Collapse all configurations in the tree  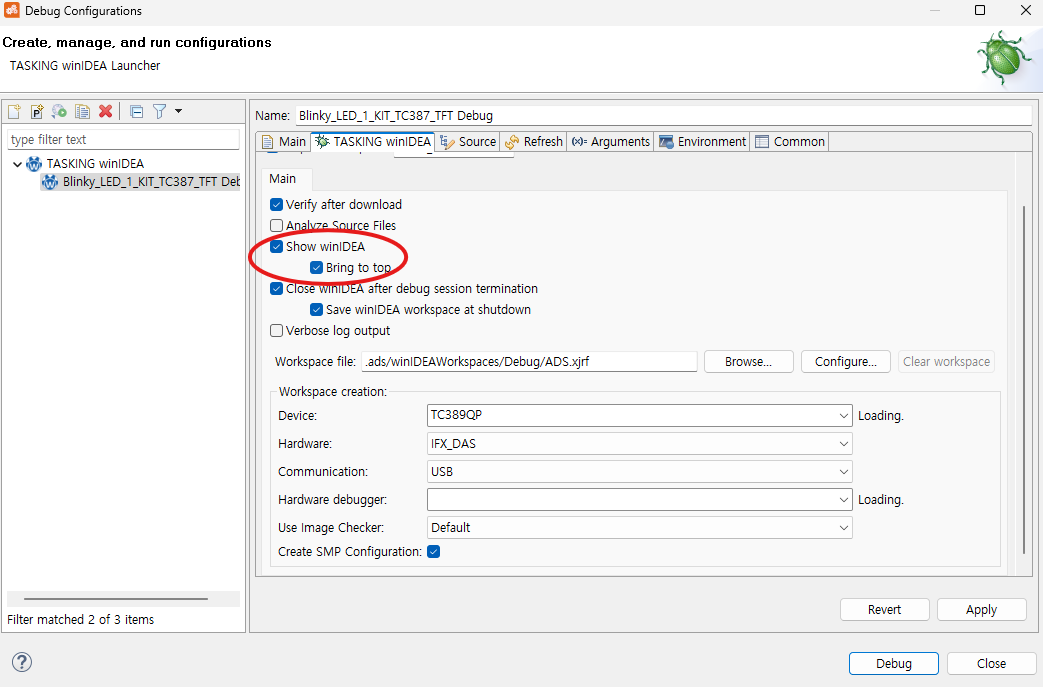coord(136,111)
